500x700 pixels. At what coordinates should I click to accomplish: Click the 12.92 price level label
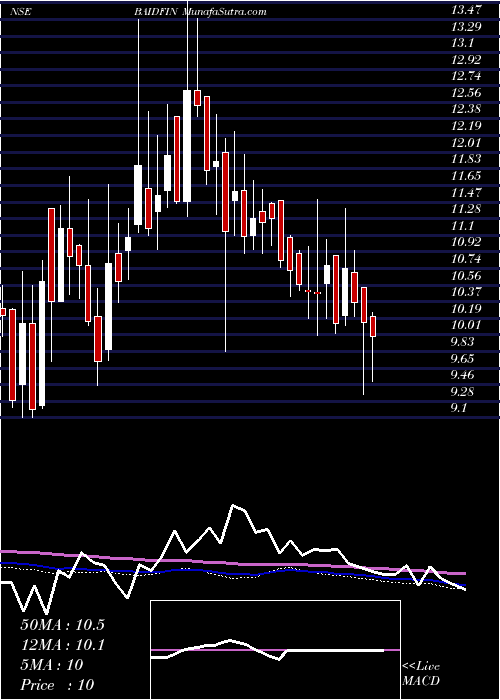(466, 59)
